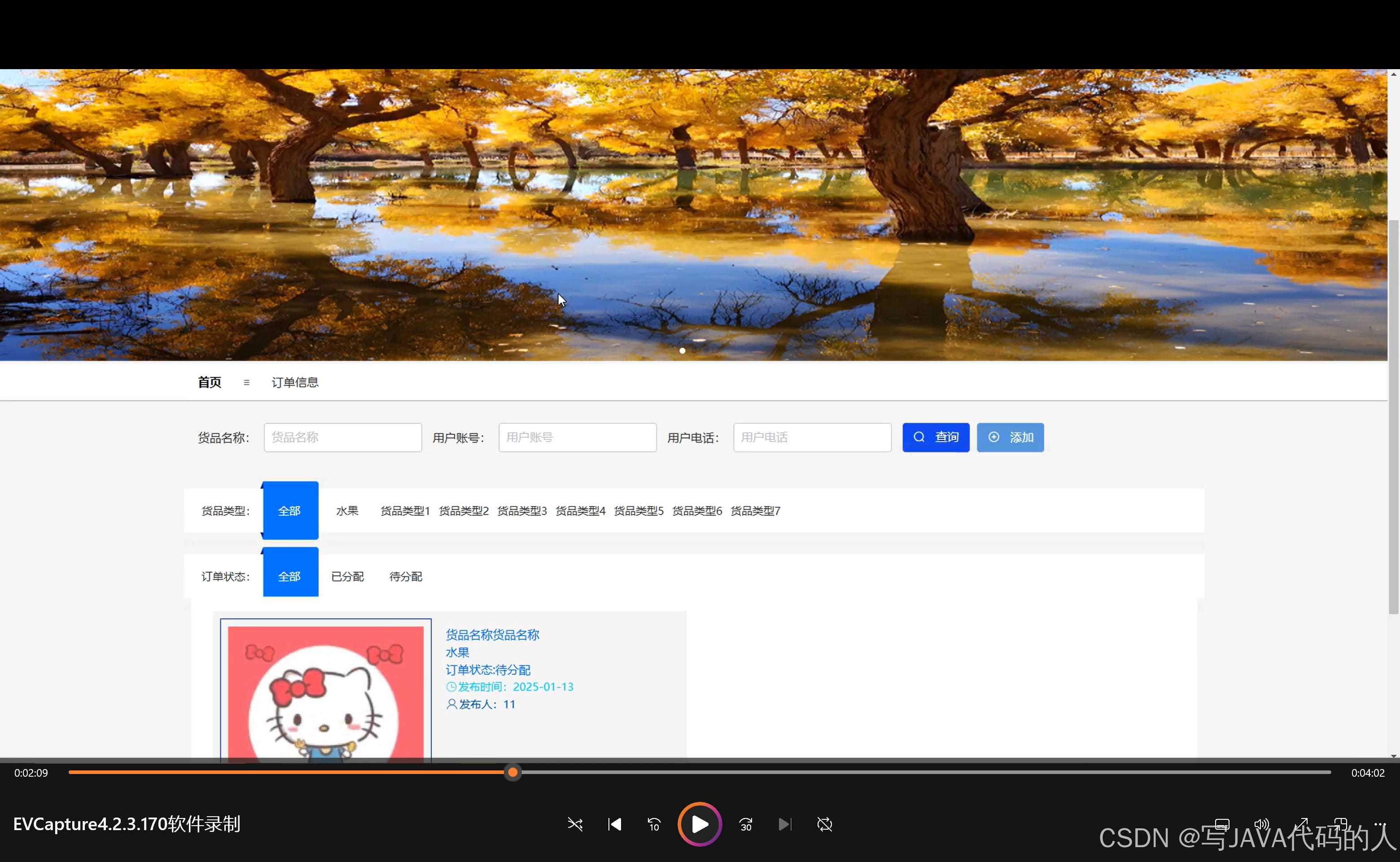Image resolution: width=1400 pixels, height=862 pixels.
Task: Click the page's vertical scrollbar thumb
Action: click(x=1394, y=416)
